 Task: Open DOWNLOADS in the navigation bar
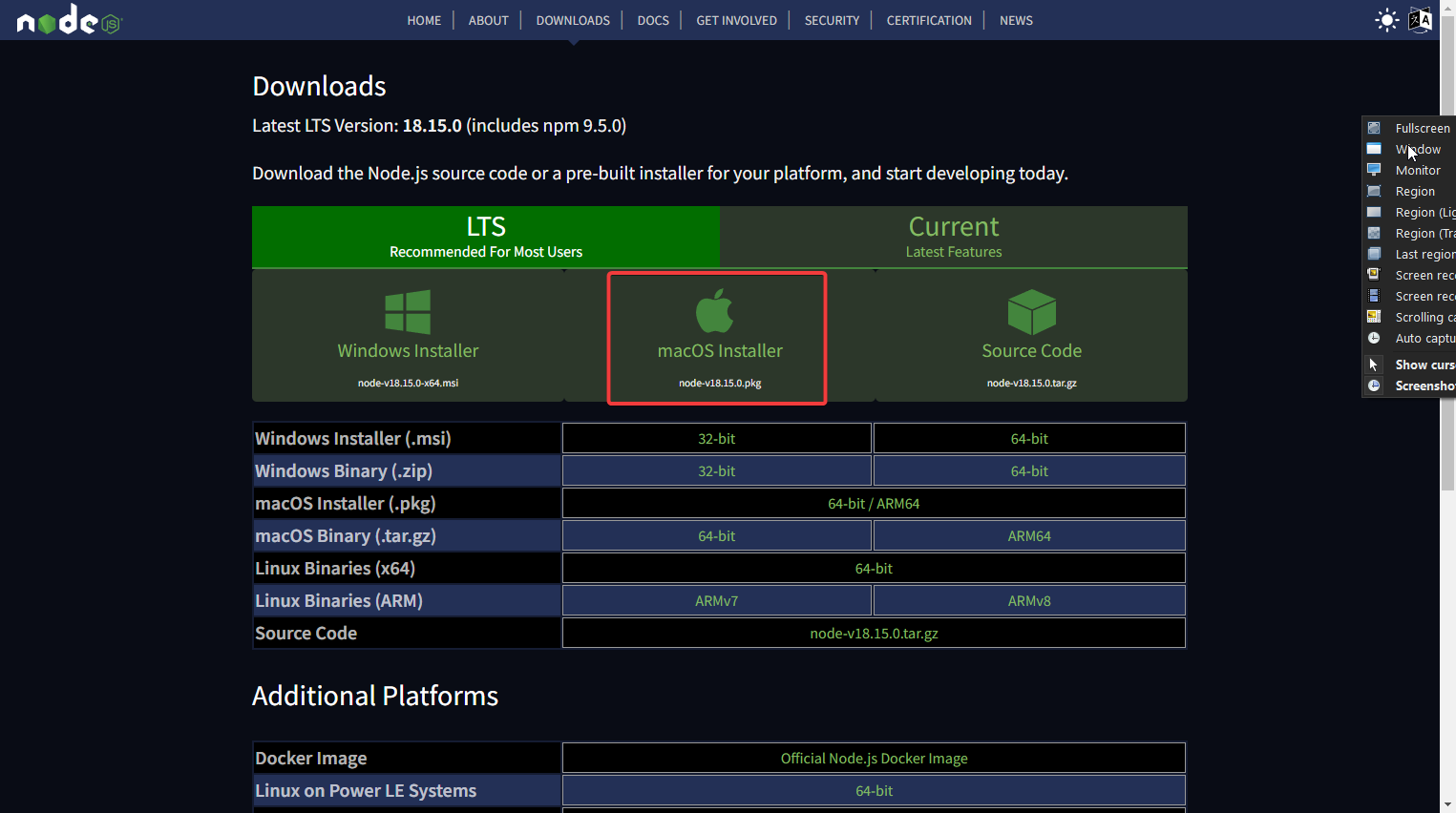click(573, 20)
